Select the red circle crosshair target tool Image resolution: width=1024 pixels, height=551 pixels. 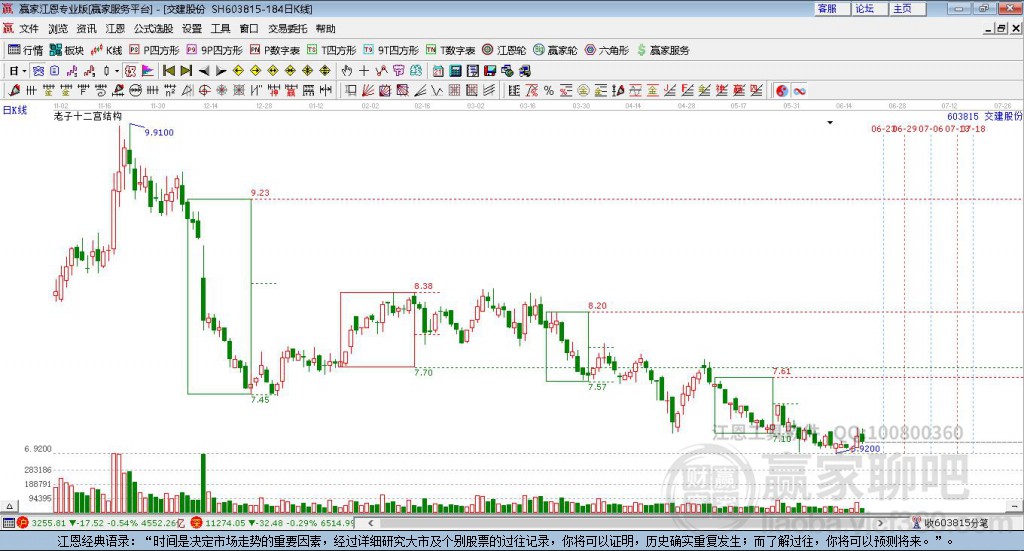pos(204,90)
